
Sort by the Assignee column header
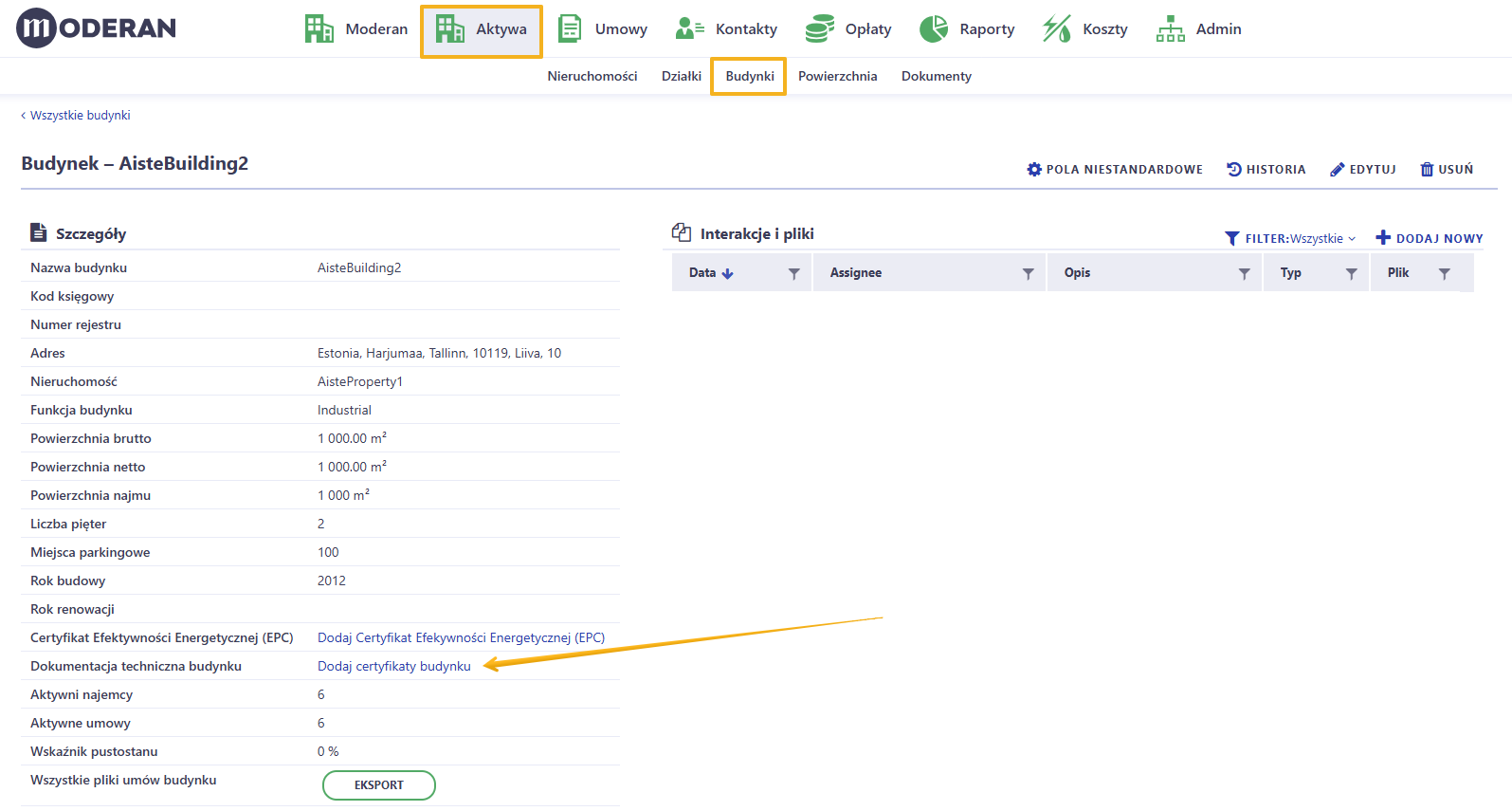(x=856, y=272)
